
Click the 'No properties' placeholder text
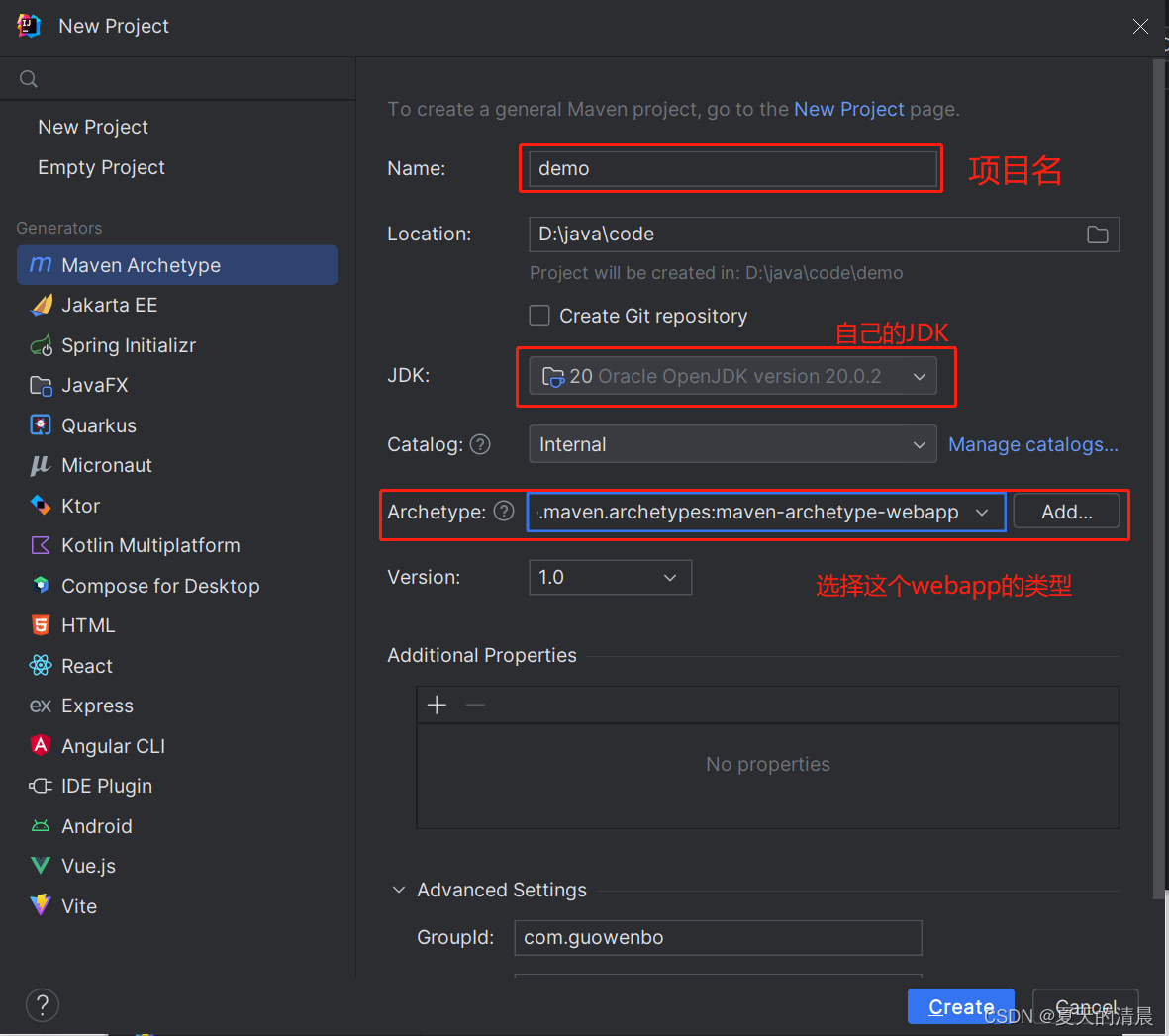768,765
